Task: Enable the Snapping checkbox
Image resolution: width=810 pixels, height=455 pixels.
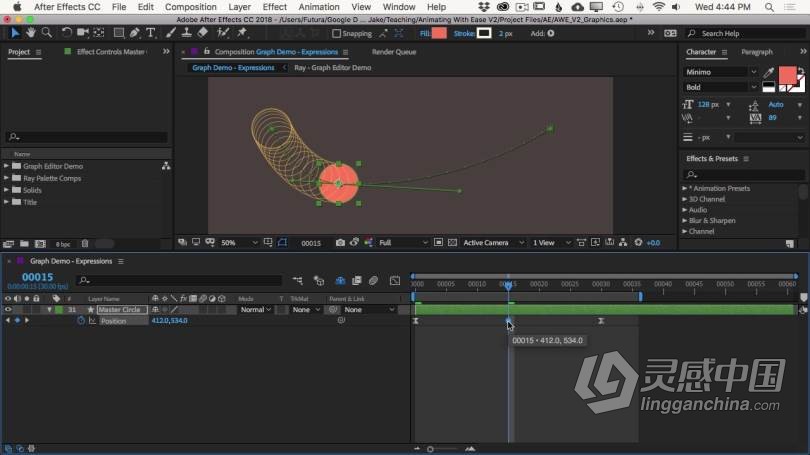Action: pos(336,33)
